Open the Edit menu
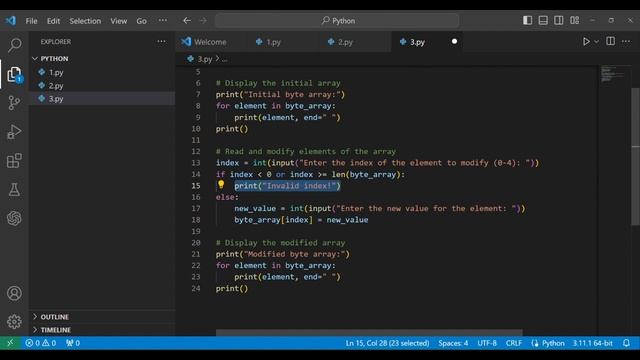 tap(53, 21)
